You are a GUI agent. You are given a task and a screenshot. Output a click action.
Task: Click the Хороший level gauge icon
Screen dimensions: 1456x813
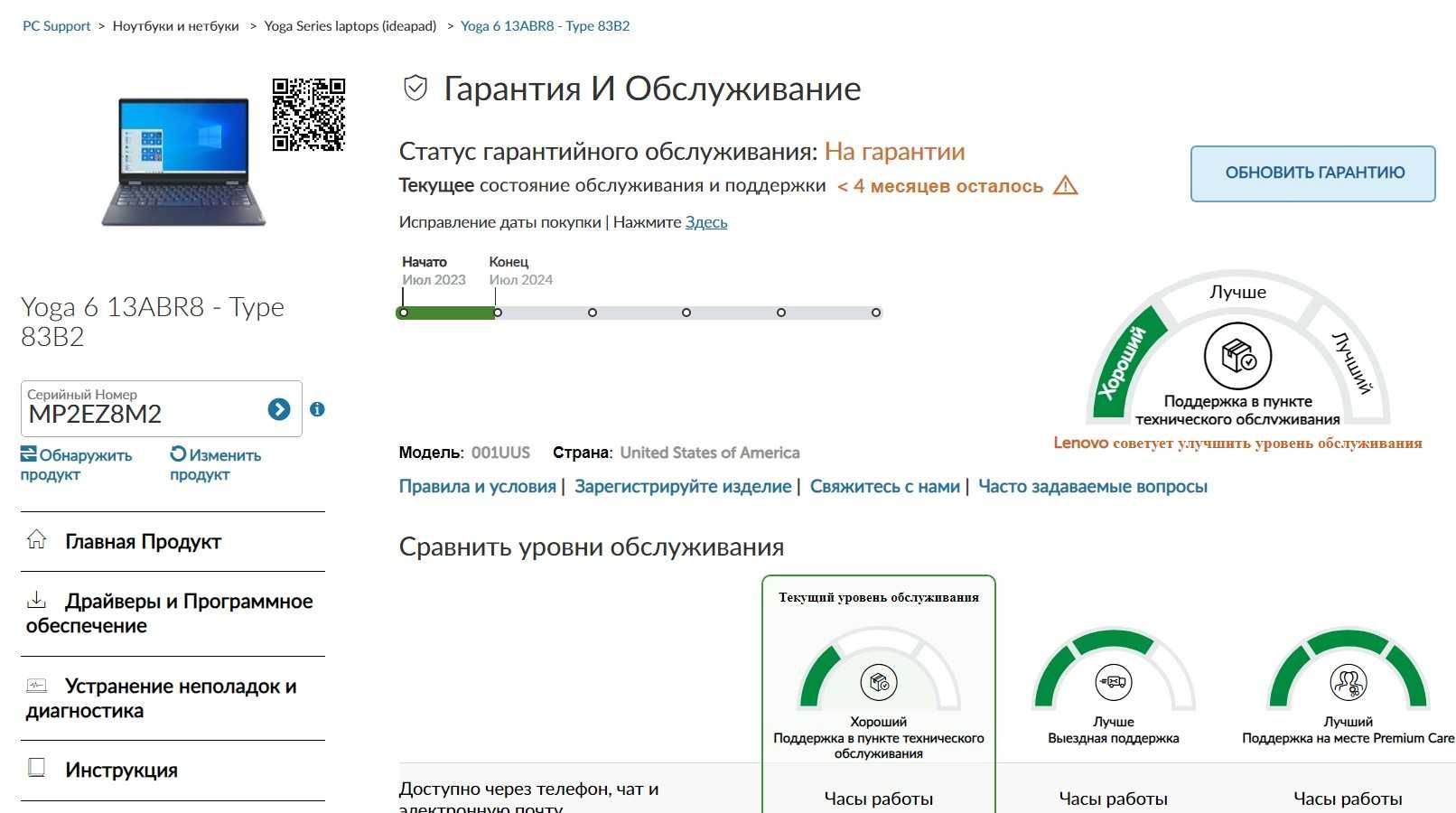pos(879,683)
